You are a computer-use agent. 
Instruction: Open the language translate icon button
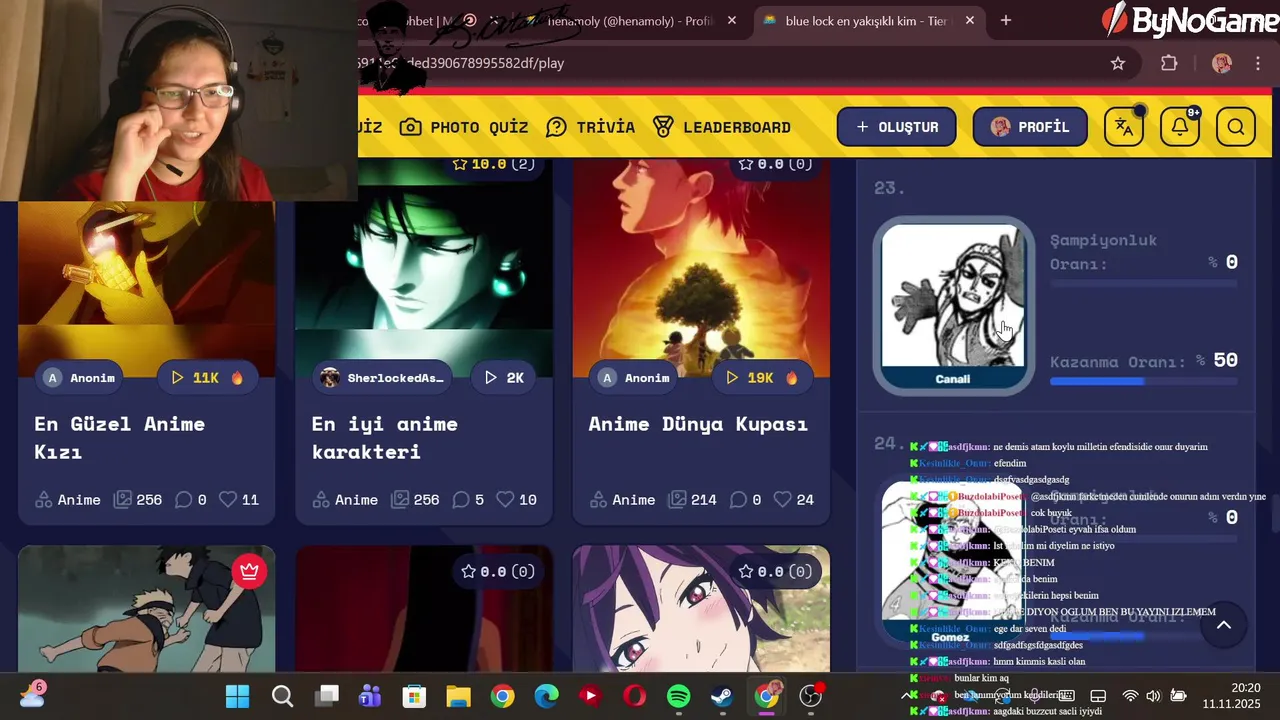pyautogui.click(x=1124, y=127)
